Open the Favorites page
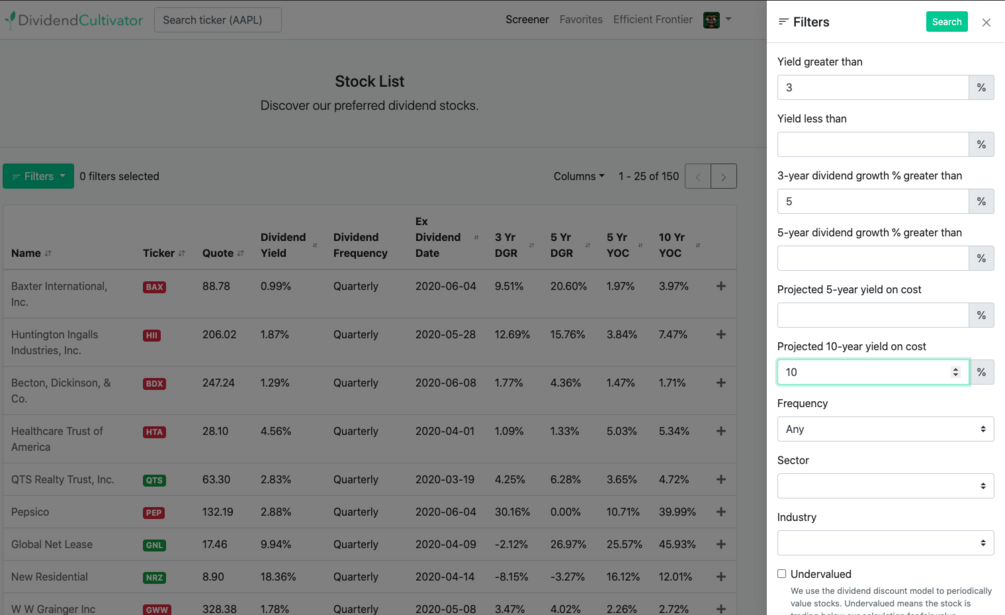Image resolution: width=1005 pixels, height=615 pixels. coord(581,20)
